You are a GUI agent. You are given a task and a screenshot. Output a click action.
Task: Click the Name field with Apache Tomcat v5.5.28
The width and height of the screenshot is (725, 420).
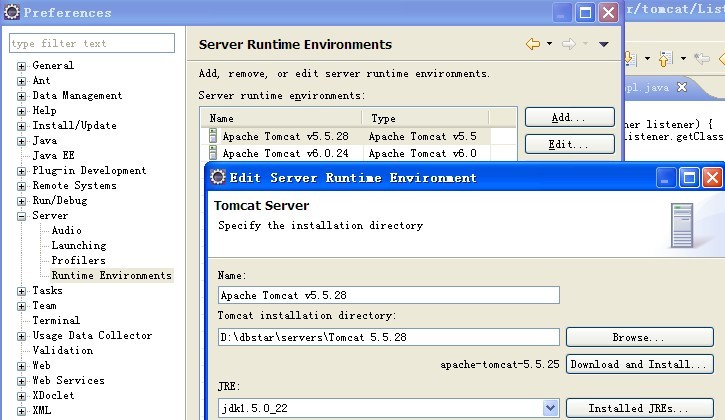point(389,295)
